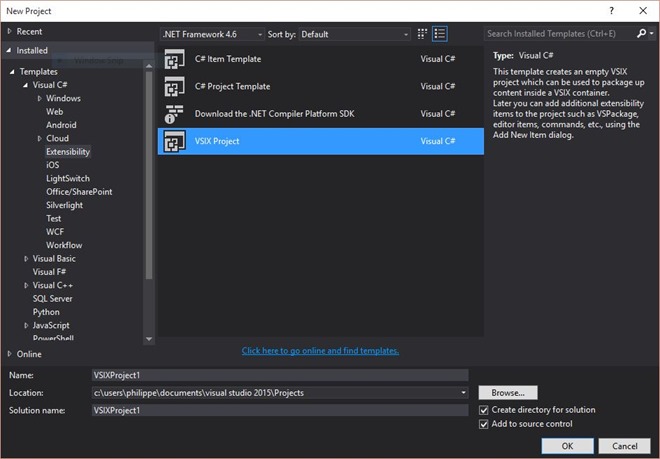Image resolution: width=660 pixels, height=459 pixels.
Task: Open the .NET Framework 4.6 dropdown
Action: coord(213,35)
